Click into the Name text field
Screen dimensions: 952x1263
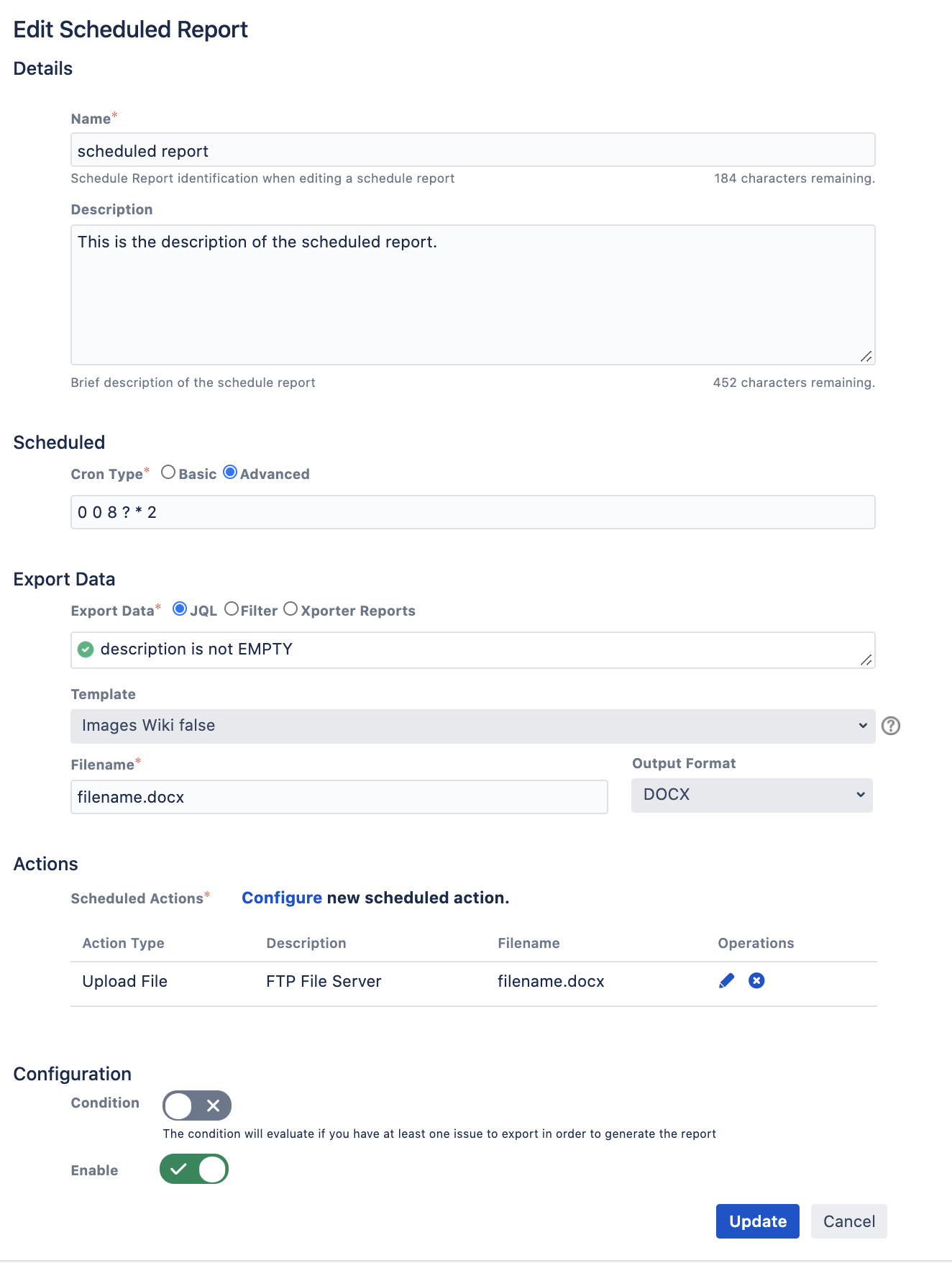tap(472, 150)
